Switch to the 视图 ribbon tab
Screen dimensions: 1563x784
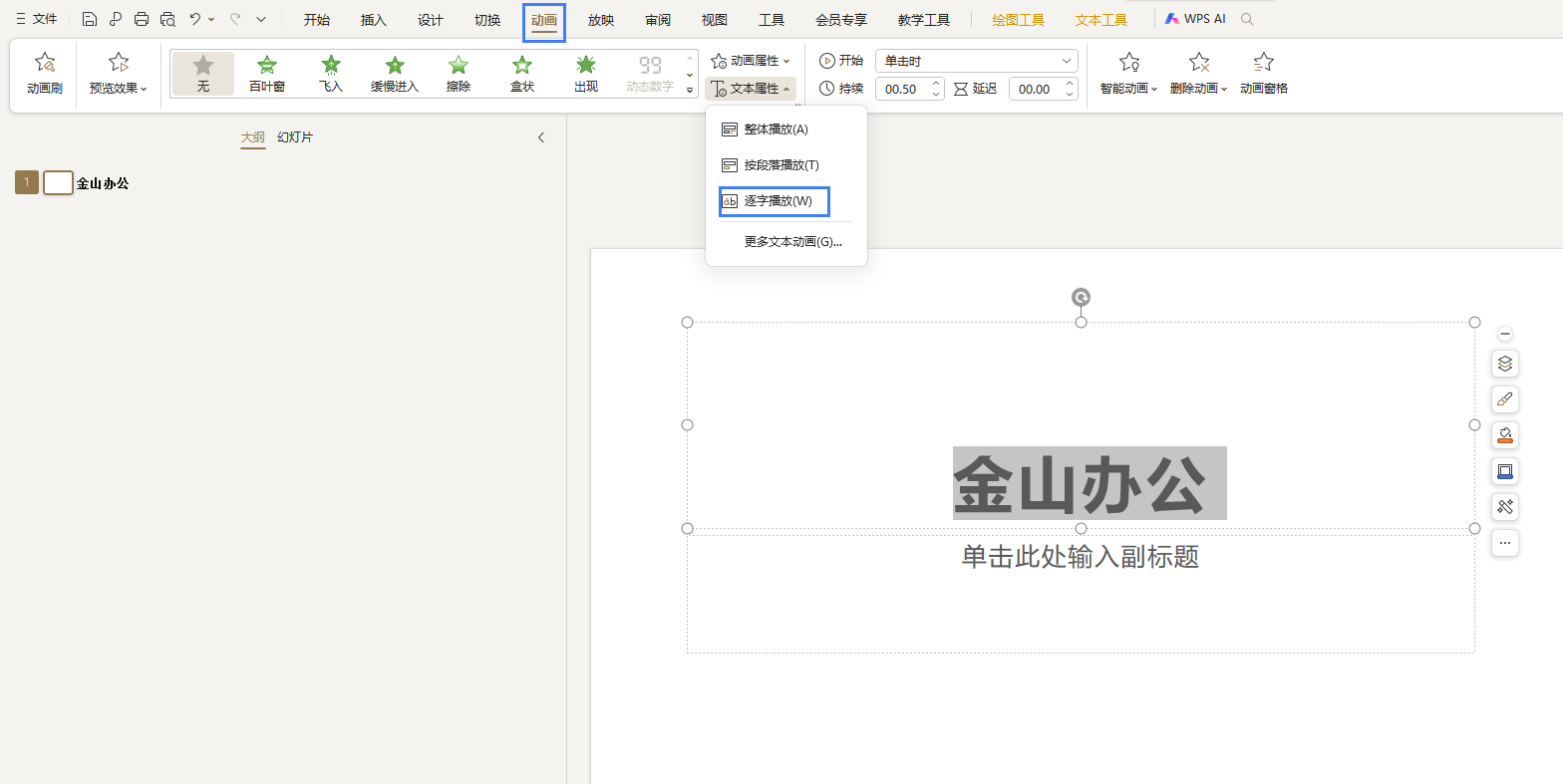pos(715,20)
